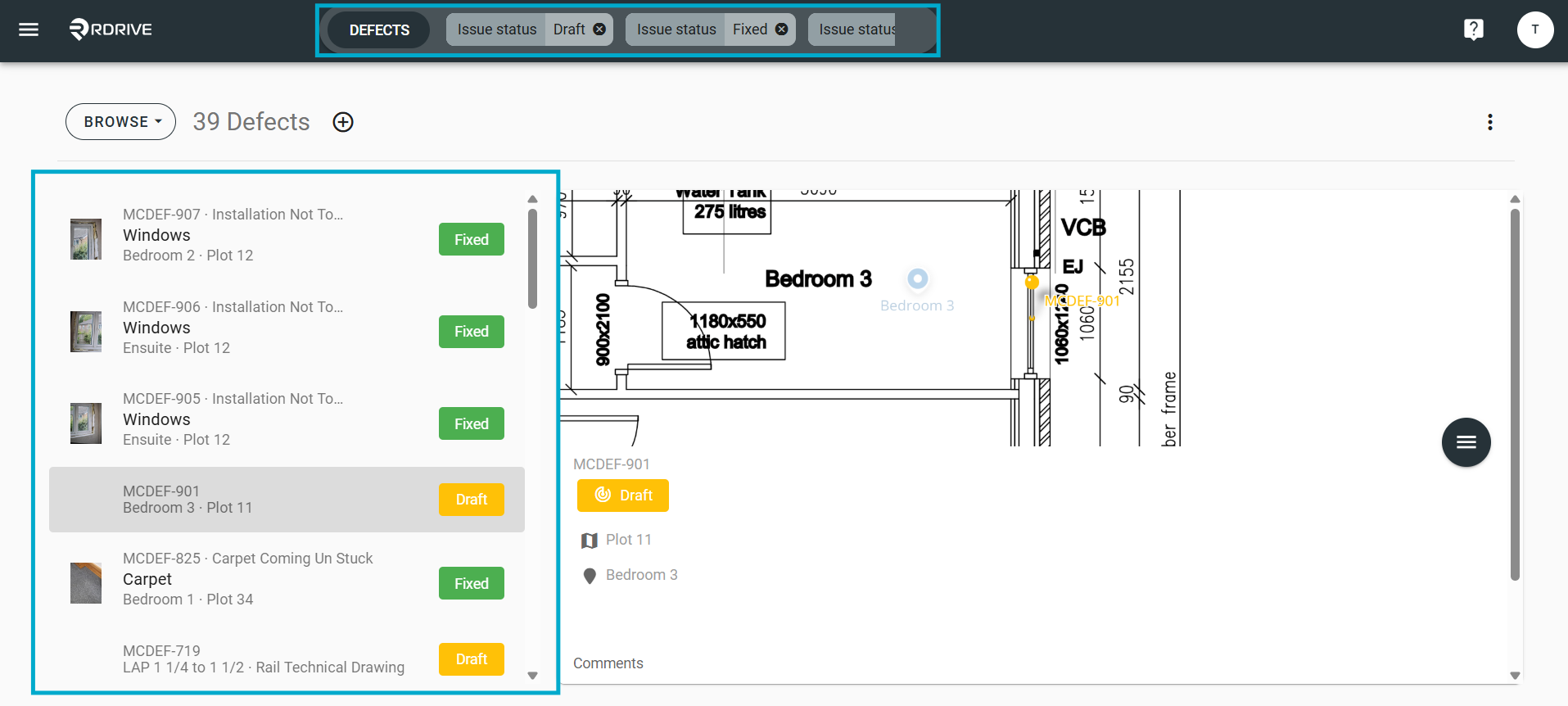Screen dimensions: 1568x706
Task: Click the detail panel scrollbar up arrow
Action: click(x=1515, y=199)
